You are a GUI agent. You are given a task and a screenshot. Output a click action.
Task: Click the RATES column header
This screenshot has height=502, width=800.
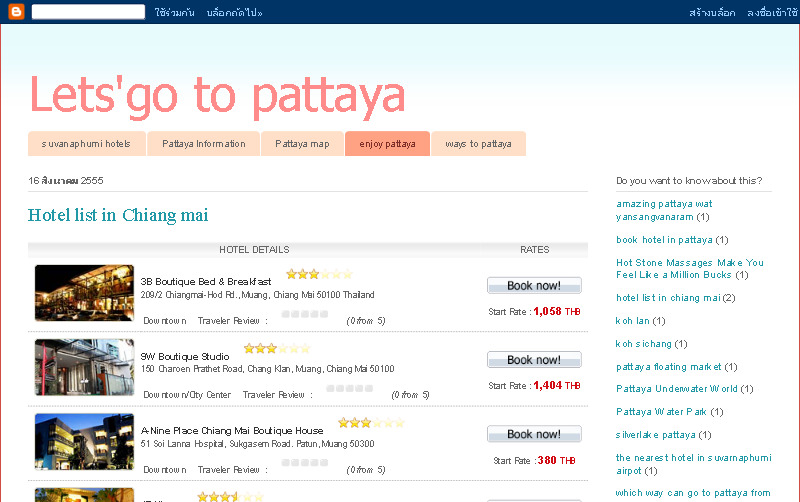click(535, 249)
